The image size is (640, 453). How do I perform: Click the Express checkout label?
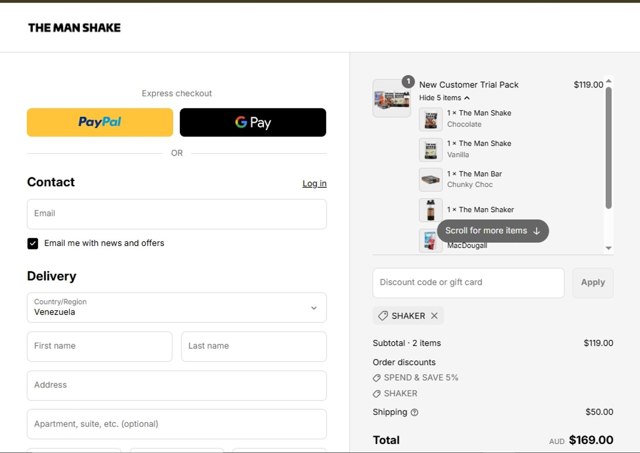[x=177, y=93]
